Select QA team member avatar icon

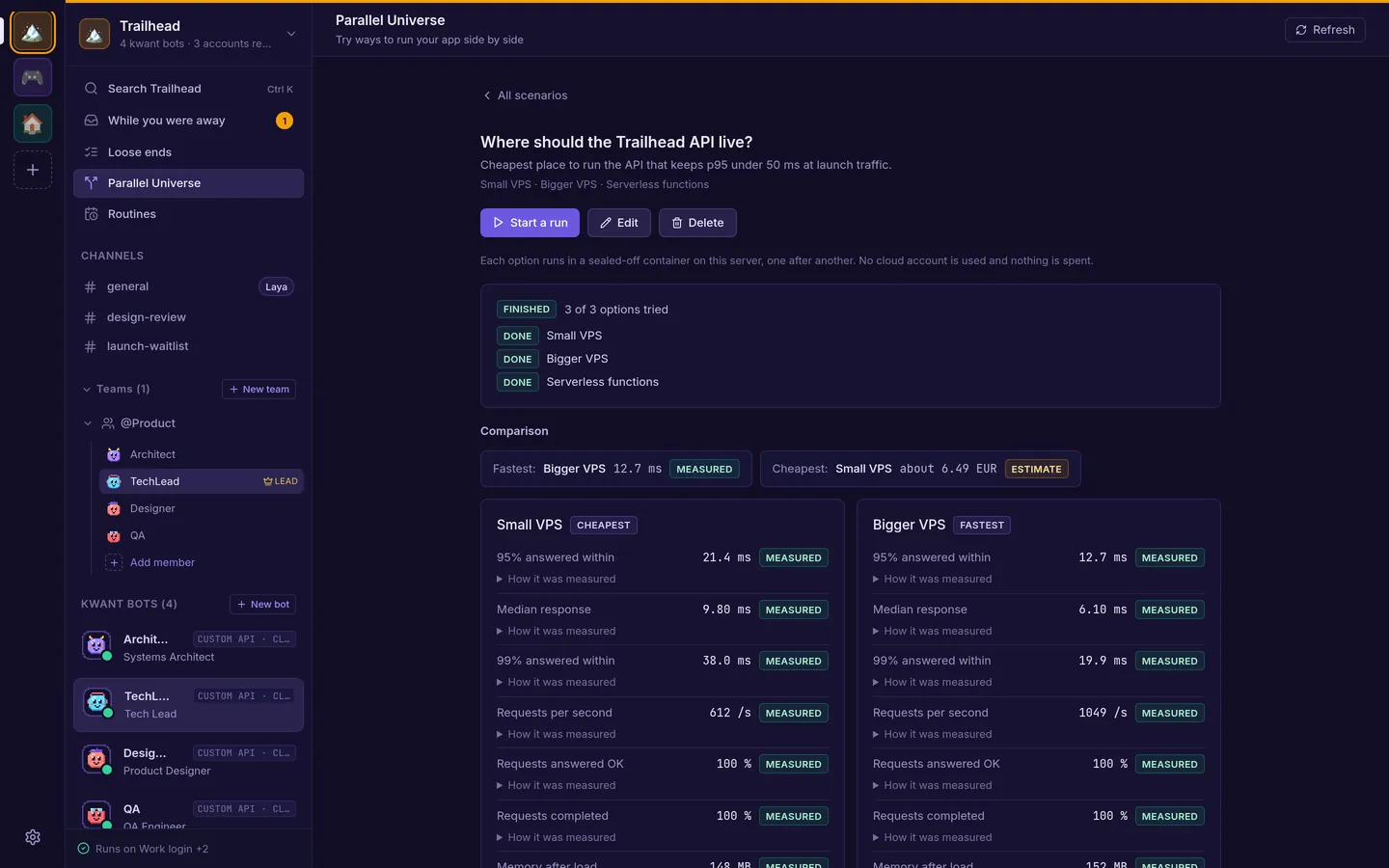tap(114, 535)
